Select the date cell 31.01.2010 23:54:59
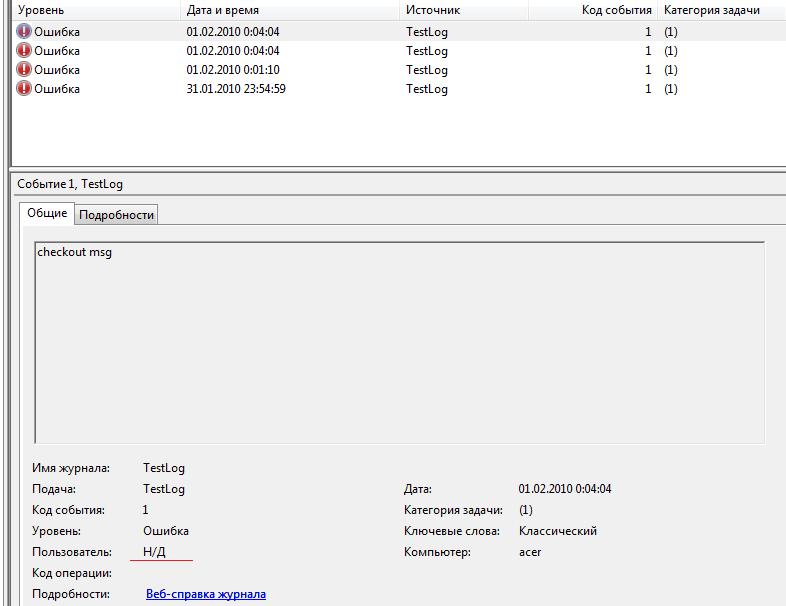The image size is (786, 606). pyautogui.click(x=236, y=89)
